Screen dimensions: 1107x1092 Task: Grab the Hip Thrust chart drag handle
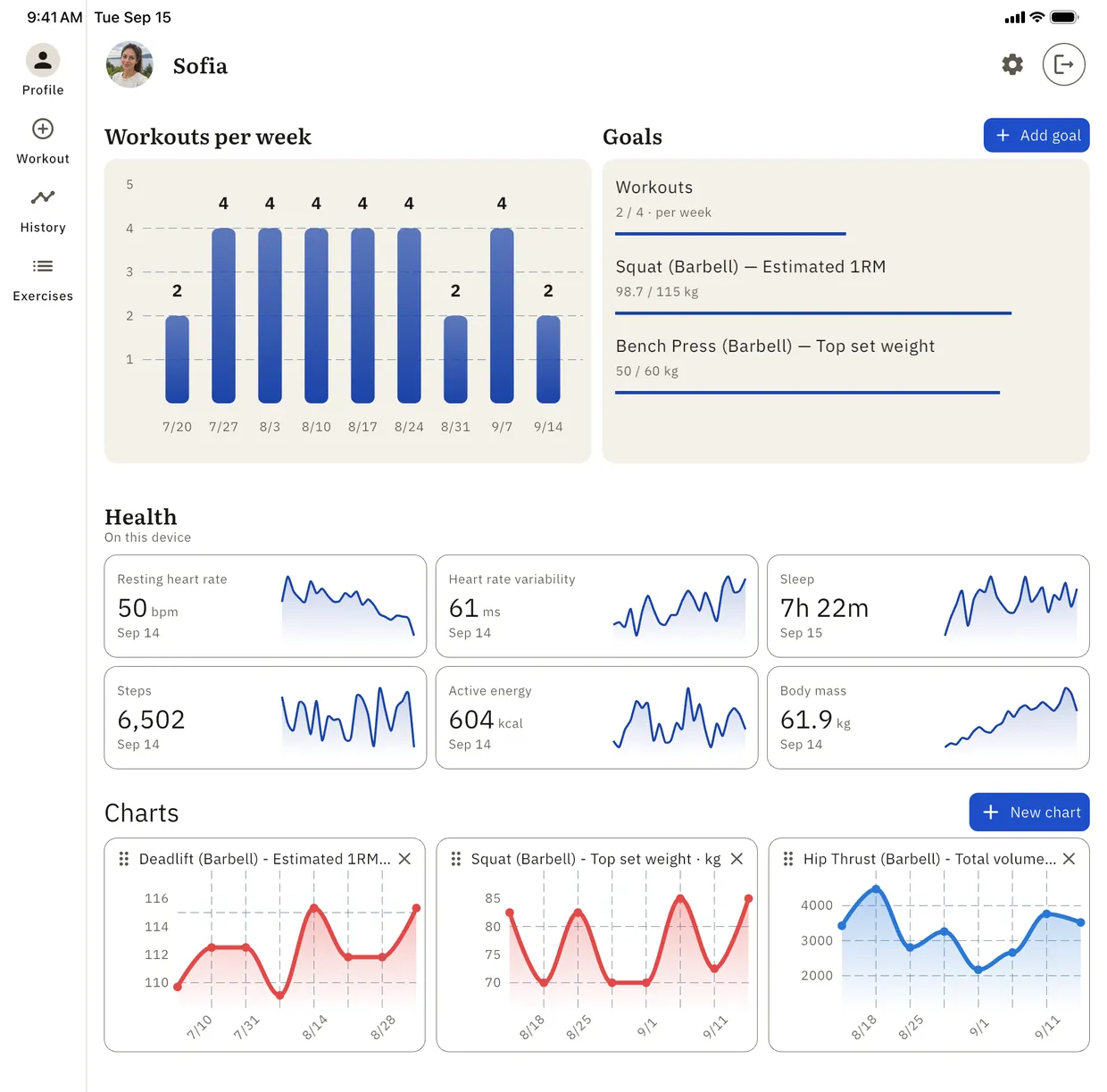click(x=788, y=858)
